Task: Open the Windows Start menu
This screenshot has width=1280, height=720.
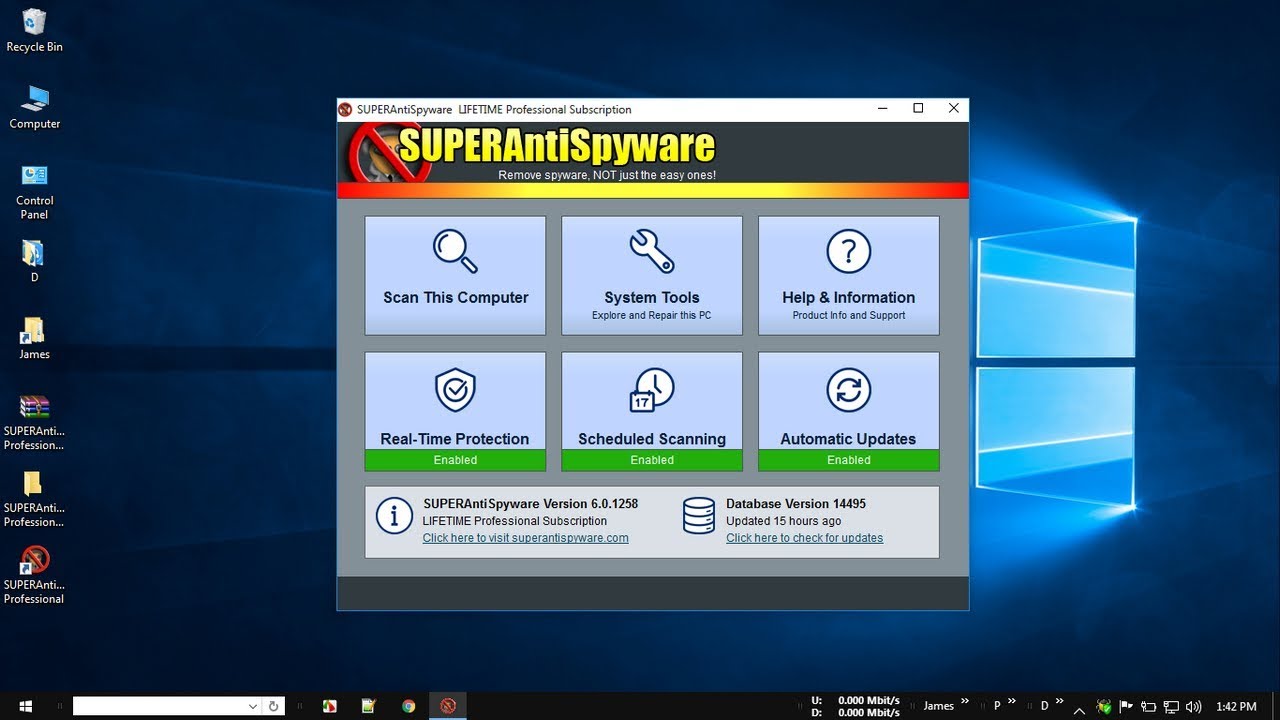Action: [24, 706]
